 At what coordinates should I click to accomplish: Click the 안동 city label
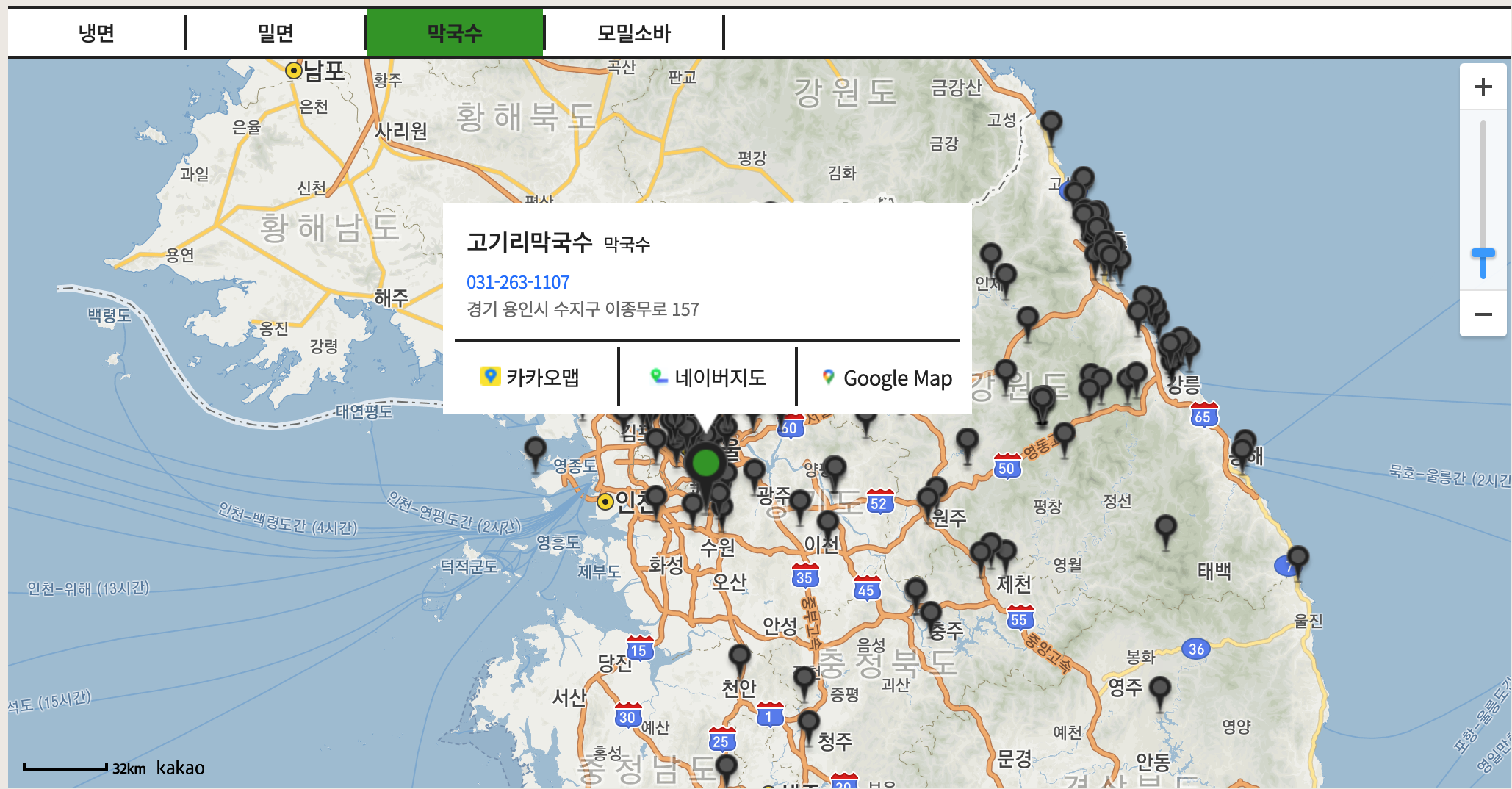[x=1153, y=763]
